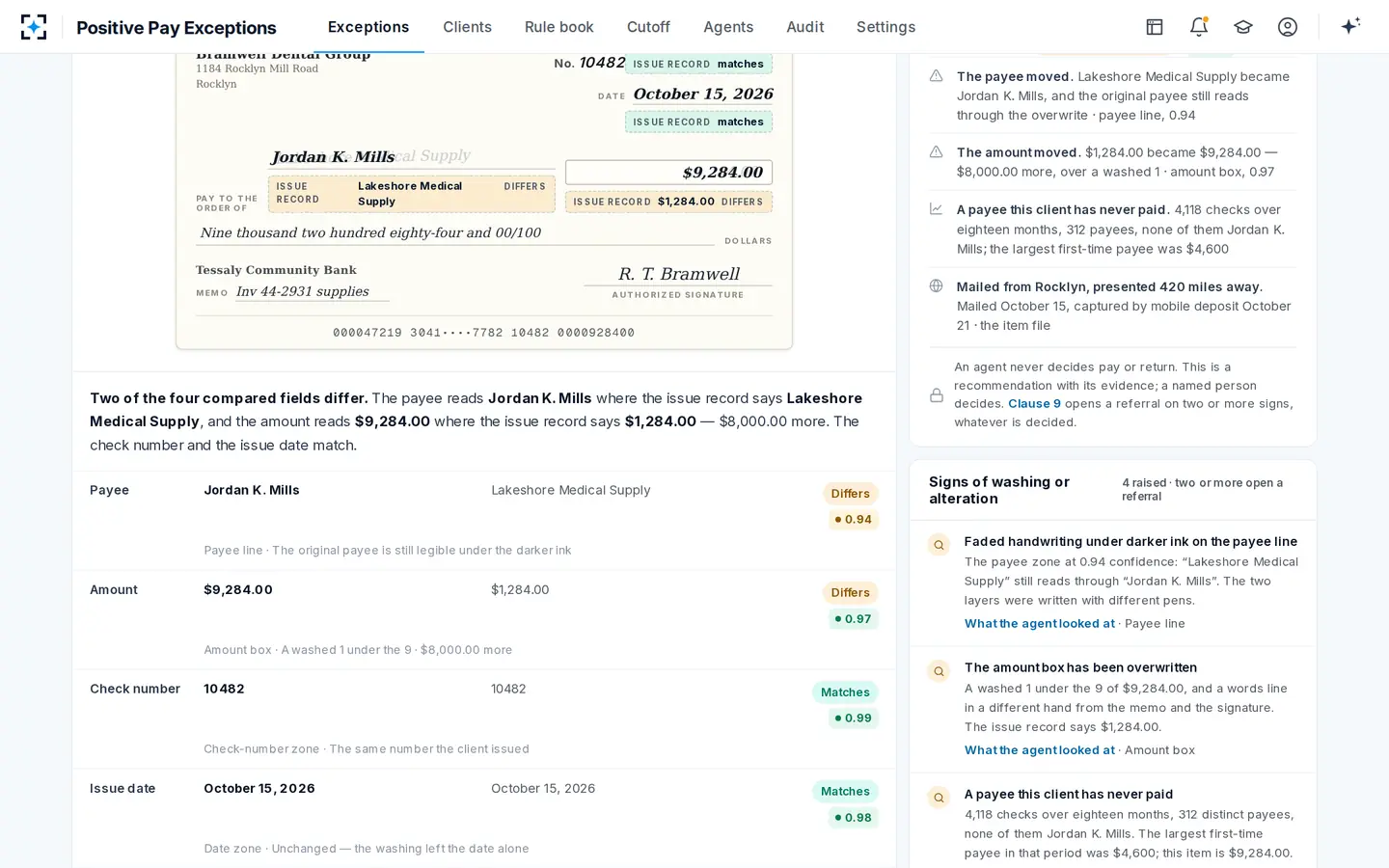Click the Positive Pay Exceptions logo icon
This screenshot has width=1389, height=868.
pos(34,27)
